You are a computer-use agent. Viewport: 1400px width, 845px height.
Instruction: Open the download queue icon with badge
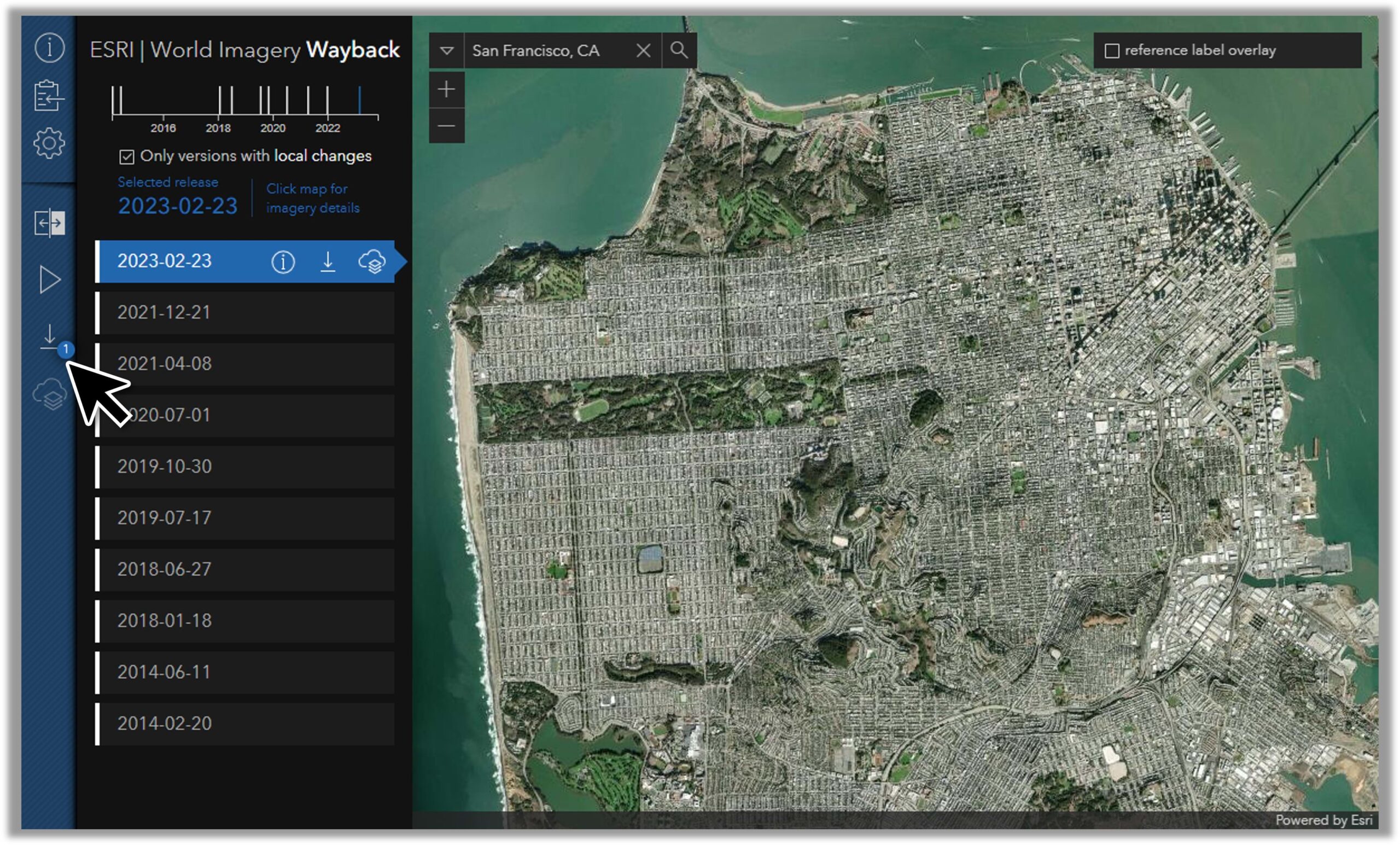pos(50,337)
